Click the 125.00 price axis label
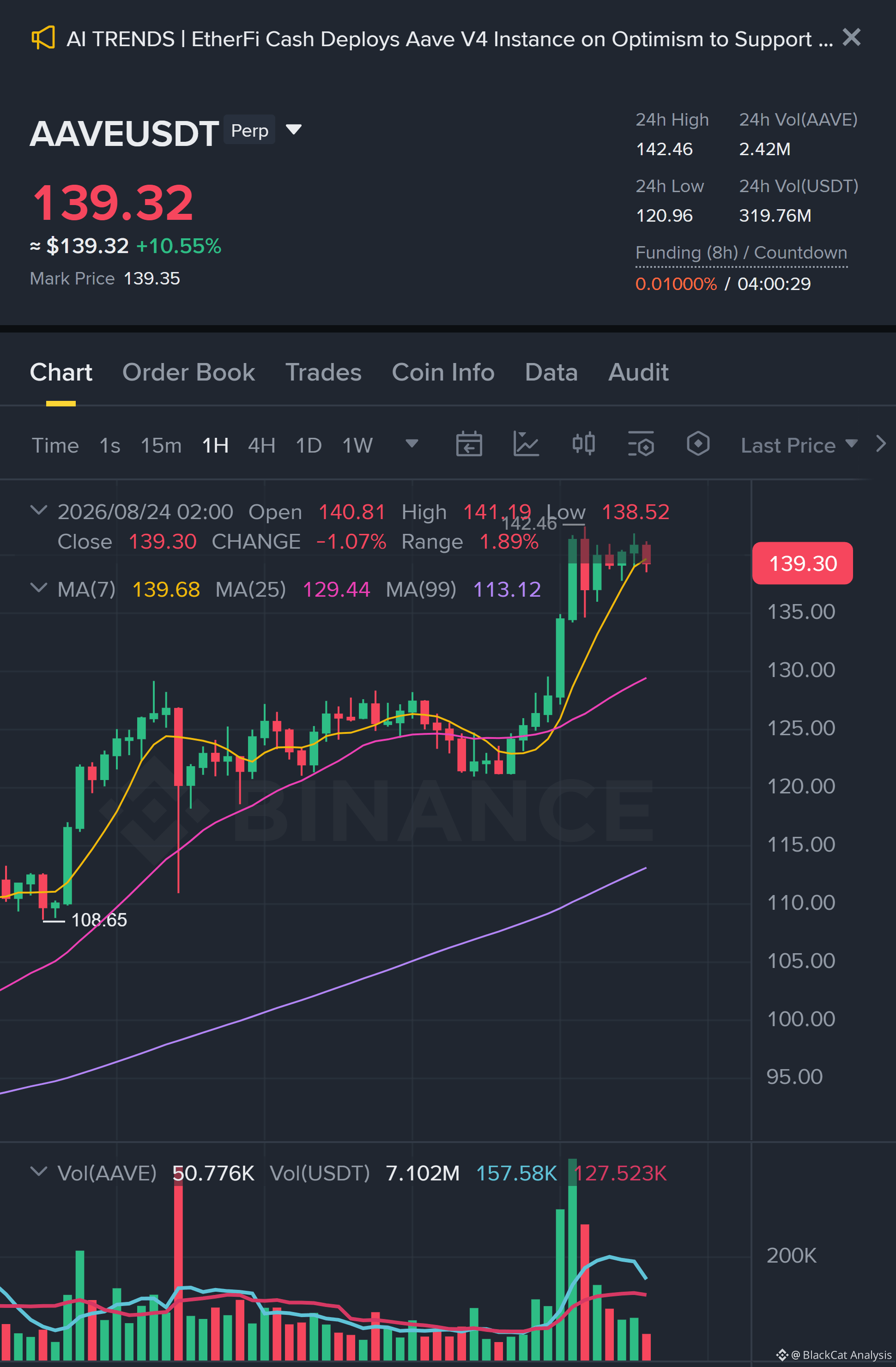Image resolution: width=896 pixels, height=1367 pixels. click(801, 728)
